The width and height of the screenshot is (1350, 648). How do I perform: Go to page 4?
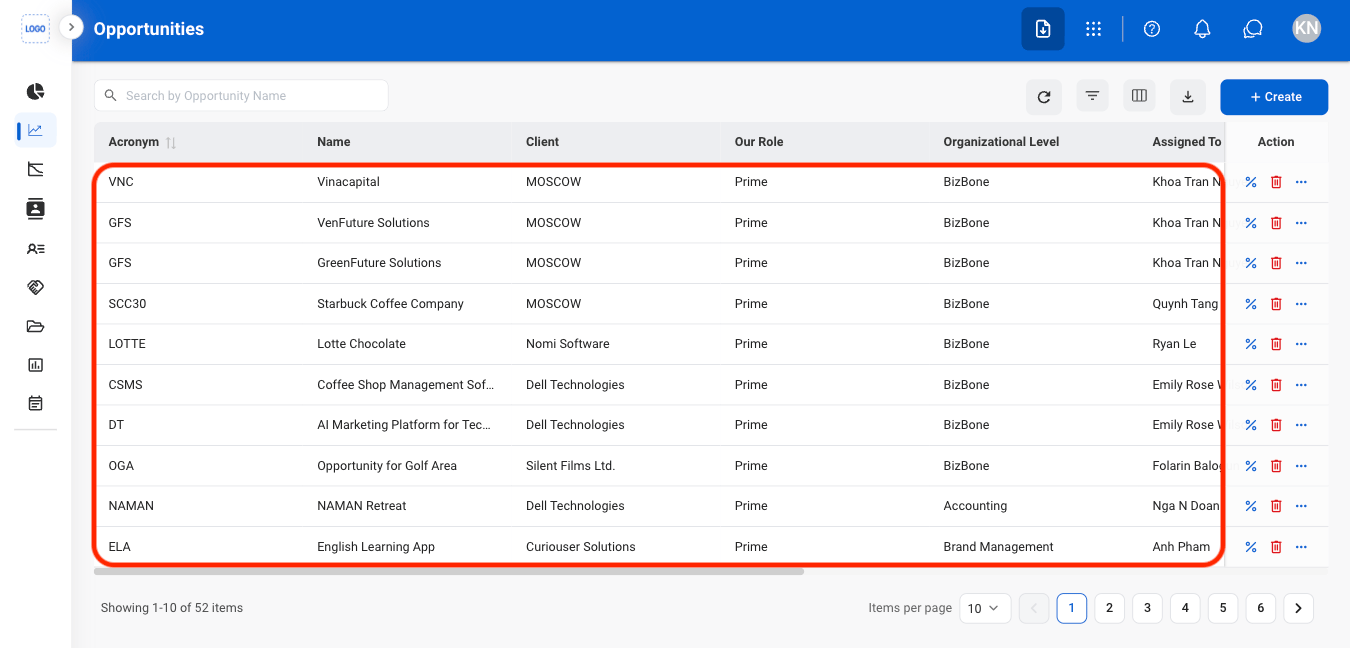1185,608
